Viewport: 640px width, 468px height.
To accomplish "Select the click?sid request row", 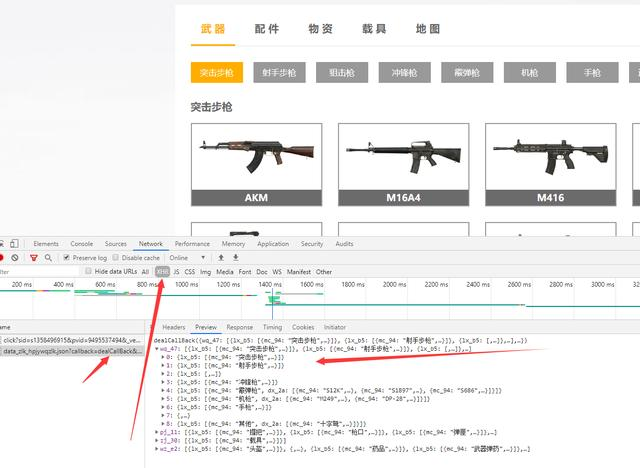I will click(72, 340).
